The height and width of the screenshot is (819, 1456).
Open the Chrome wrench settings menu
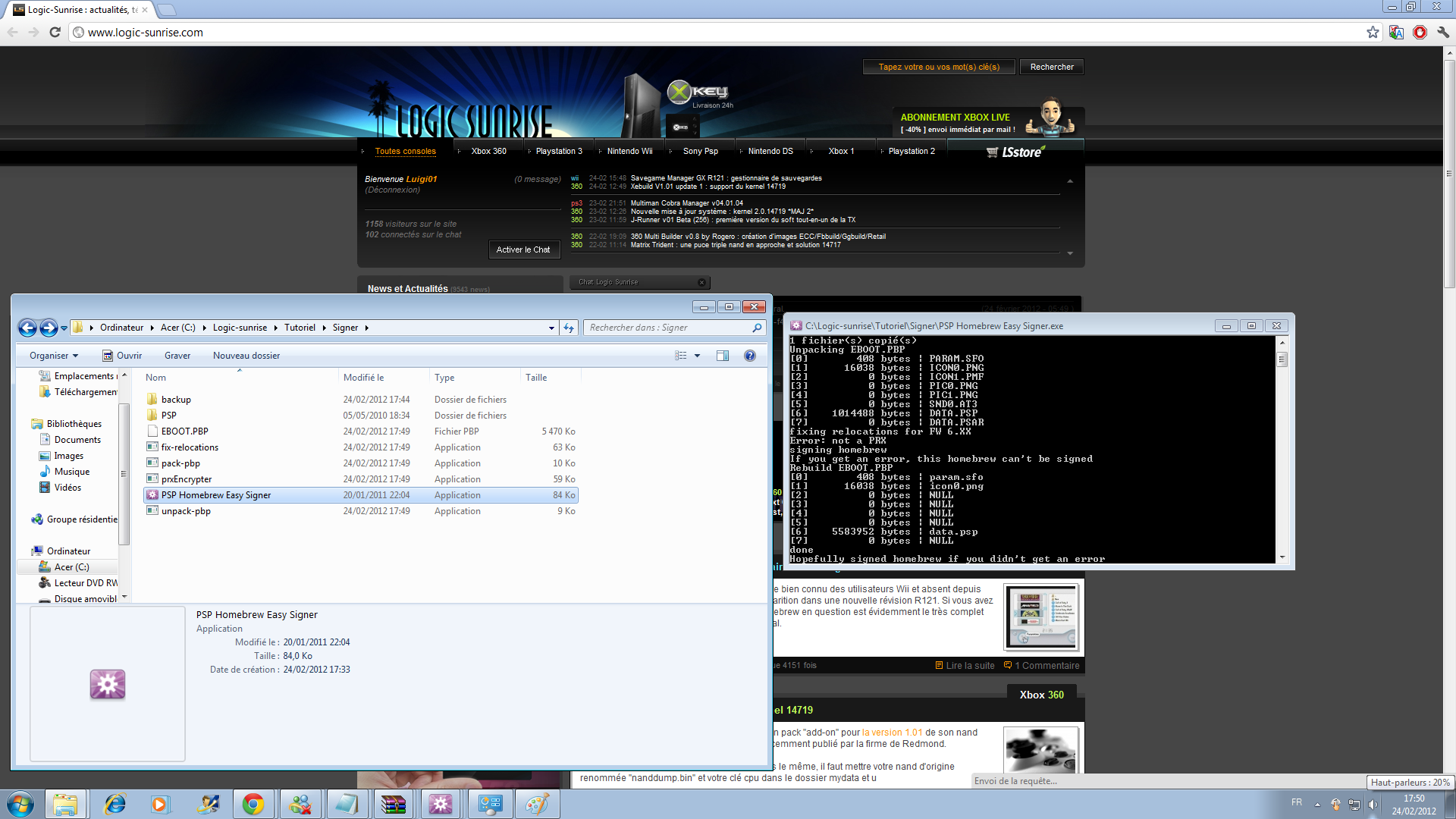(1443, 32)
